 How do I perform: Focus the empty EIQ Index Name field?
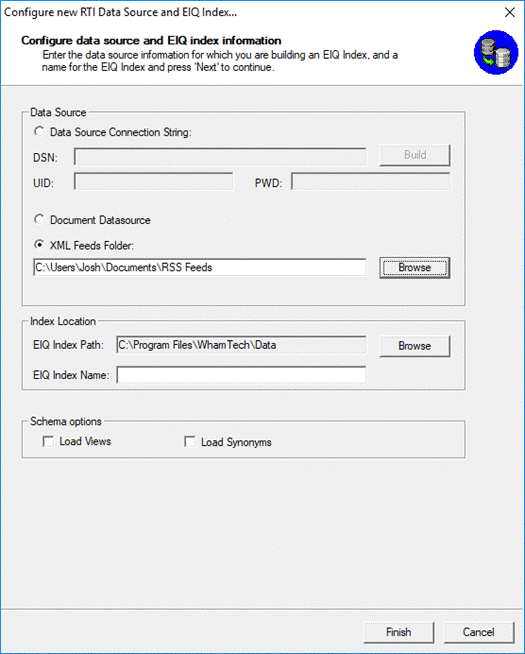[x=241, y=375]
